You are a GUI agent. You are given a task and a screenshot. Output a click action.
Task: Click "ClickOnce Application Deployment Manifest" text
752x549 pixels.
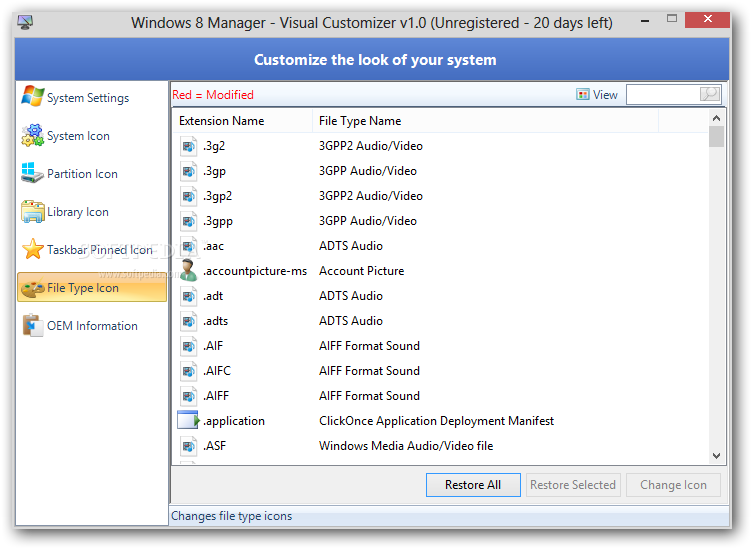pyautogui.click(x=436, y=421)
